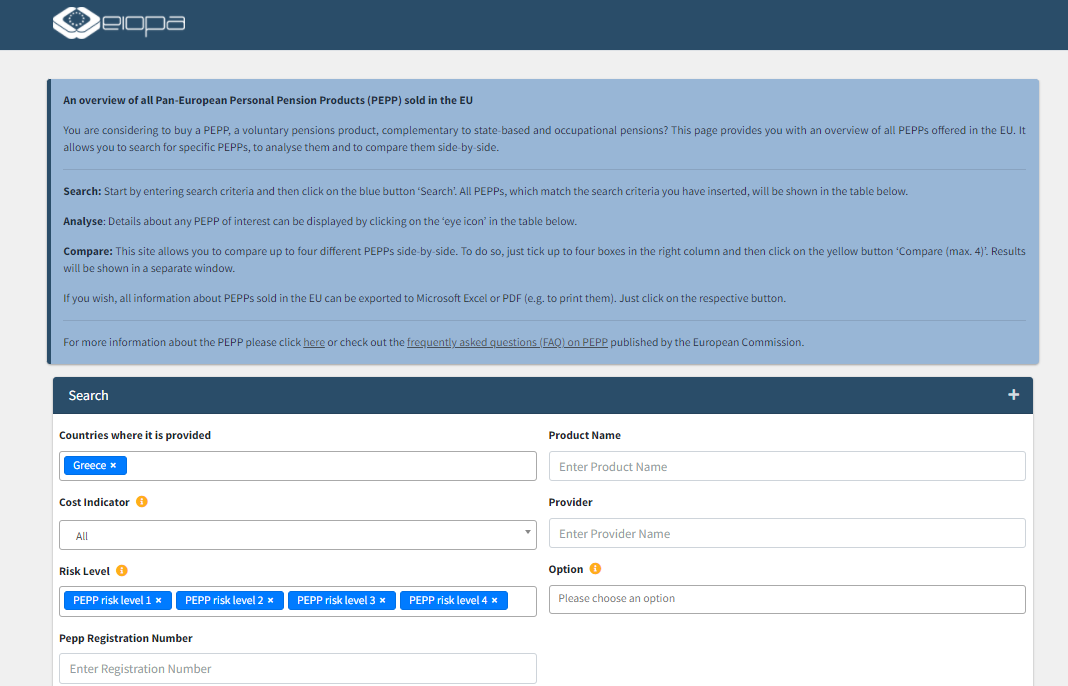
Task: Remove PEPP risk level 1 tag
Action: [158, 601]
